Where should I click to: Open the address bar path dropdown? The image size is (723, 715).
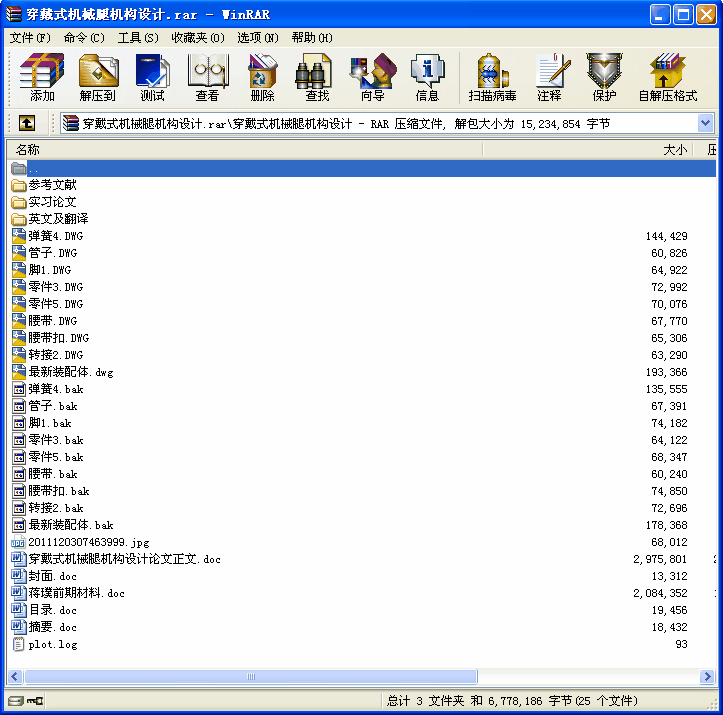705,123
